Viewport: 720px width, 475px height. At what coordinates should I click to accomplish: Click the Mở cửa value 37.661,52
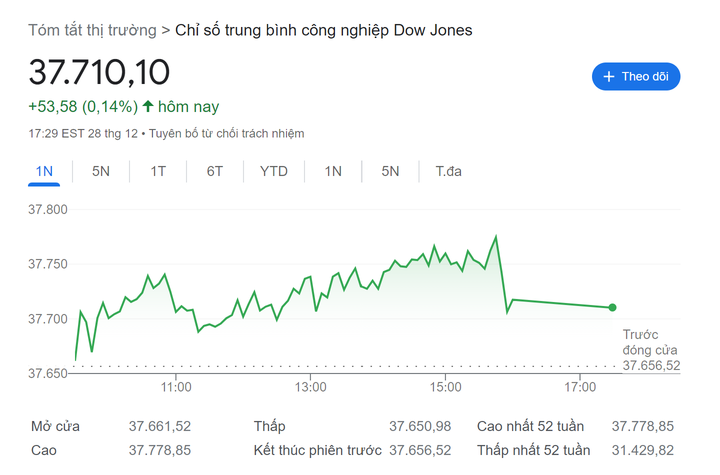click(x=160, y=426)
